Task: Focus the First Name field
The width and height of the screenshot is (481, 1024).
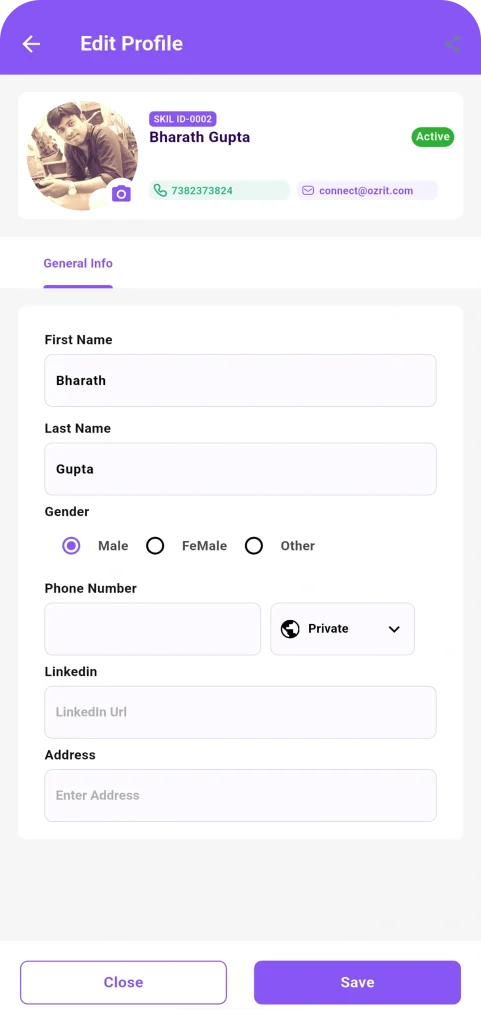Action: (240, 380)
